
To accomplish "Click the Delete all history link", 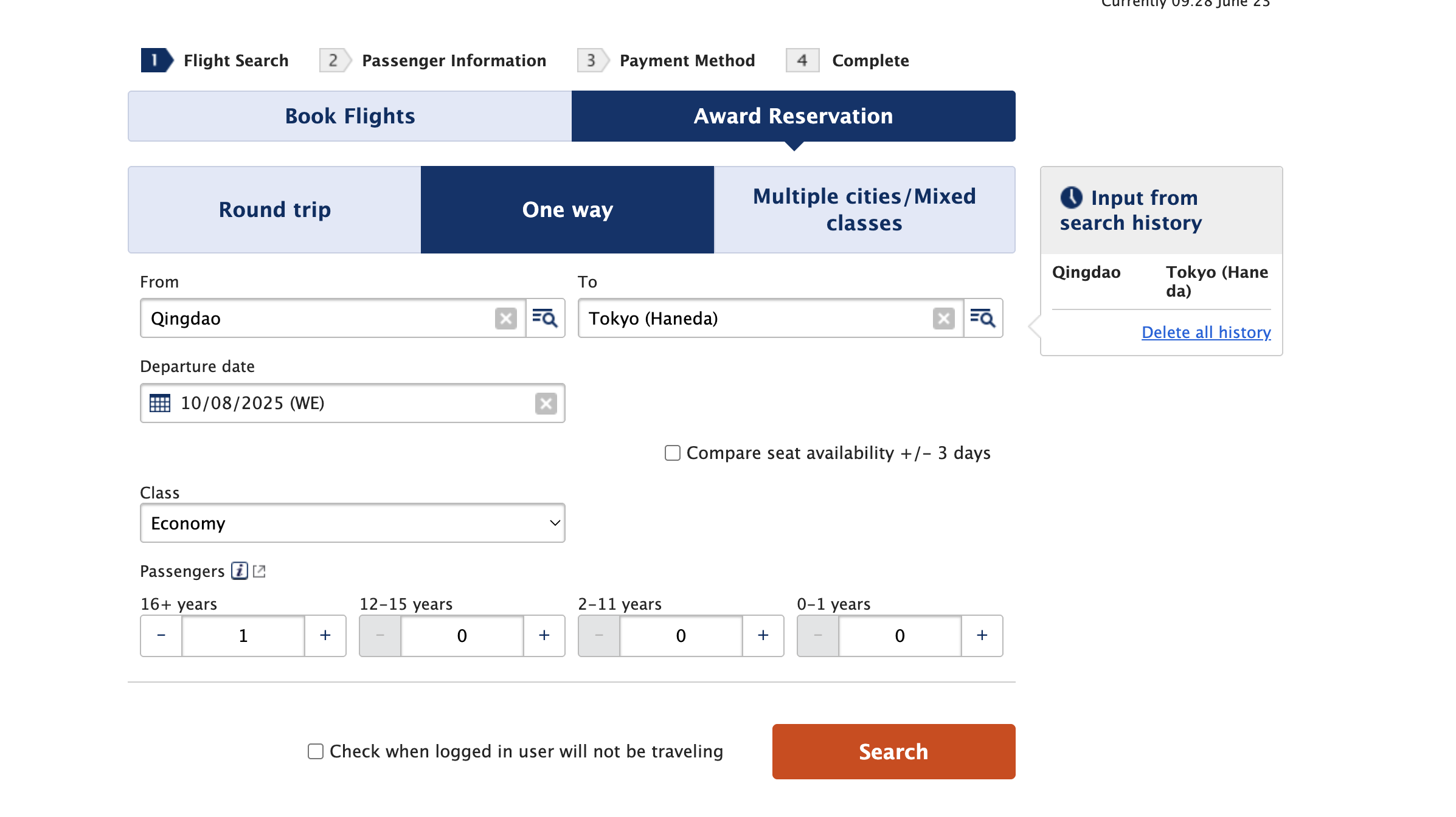I will (x=1206, y=333).
